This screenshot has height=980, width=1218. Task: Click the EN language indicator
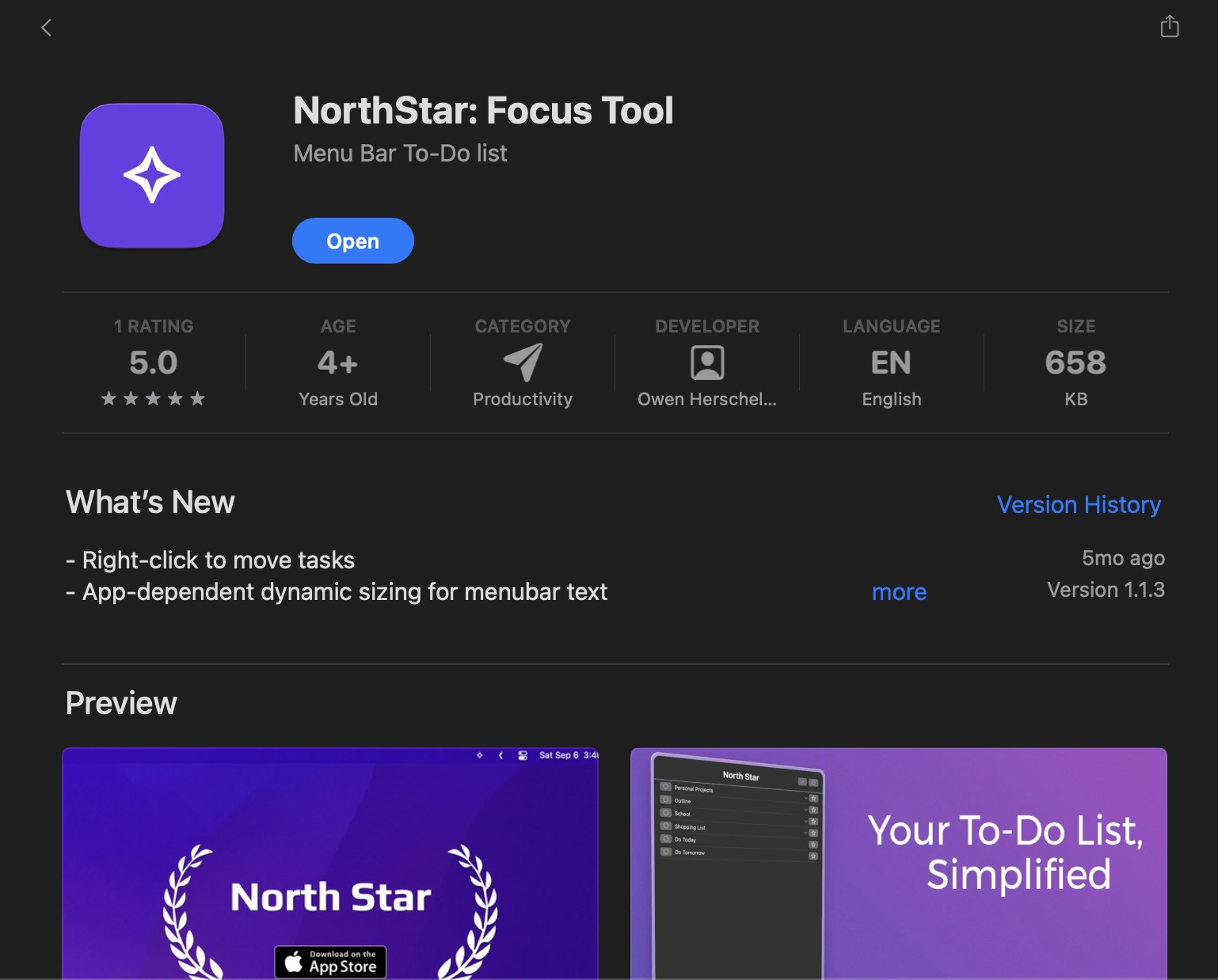click(892, 363)
